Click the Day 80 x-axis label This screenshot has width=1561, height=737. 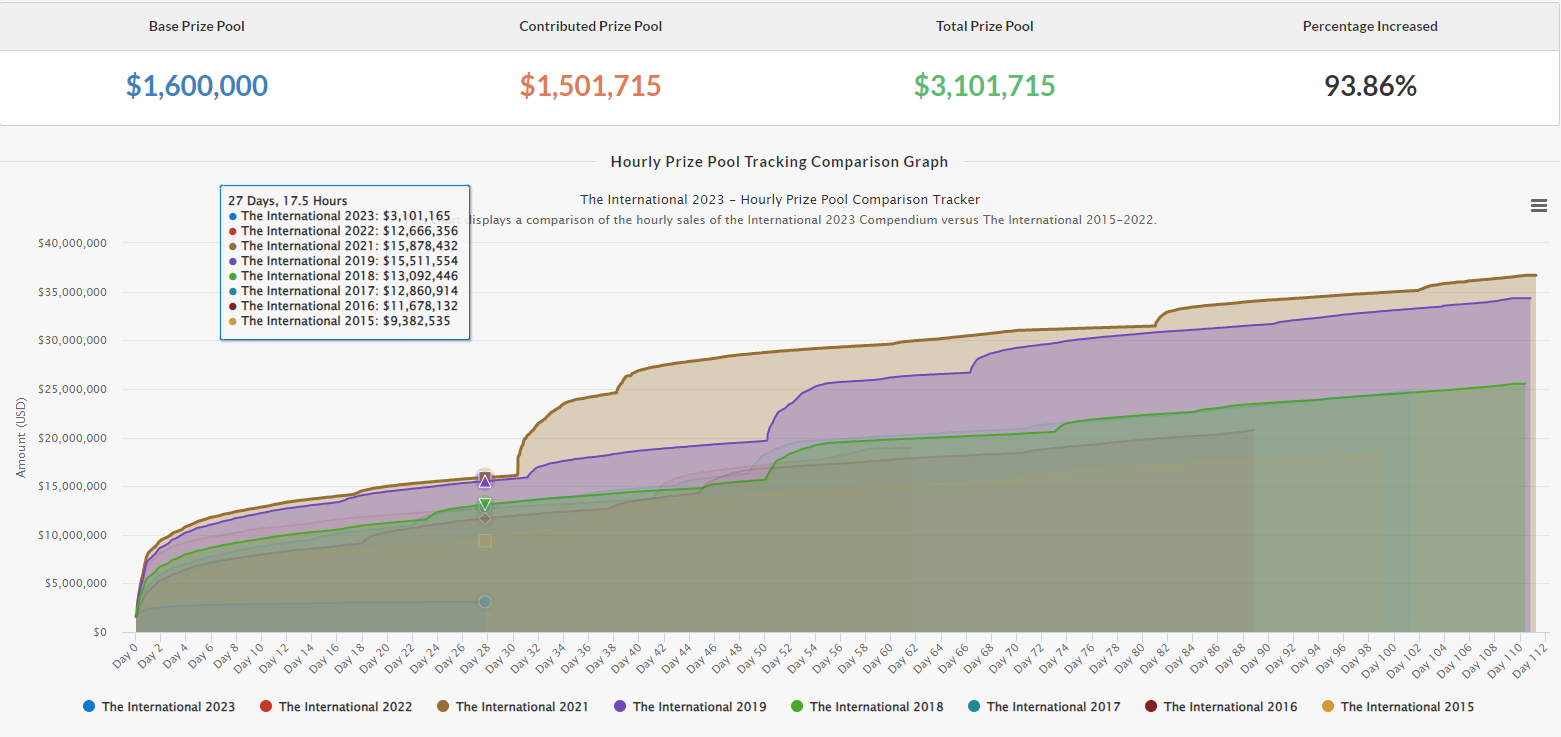[x=1128, y=656]
